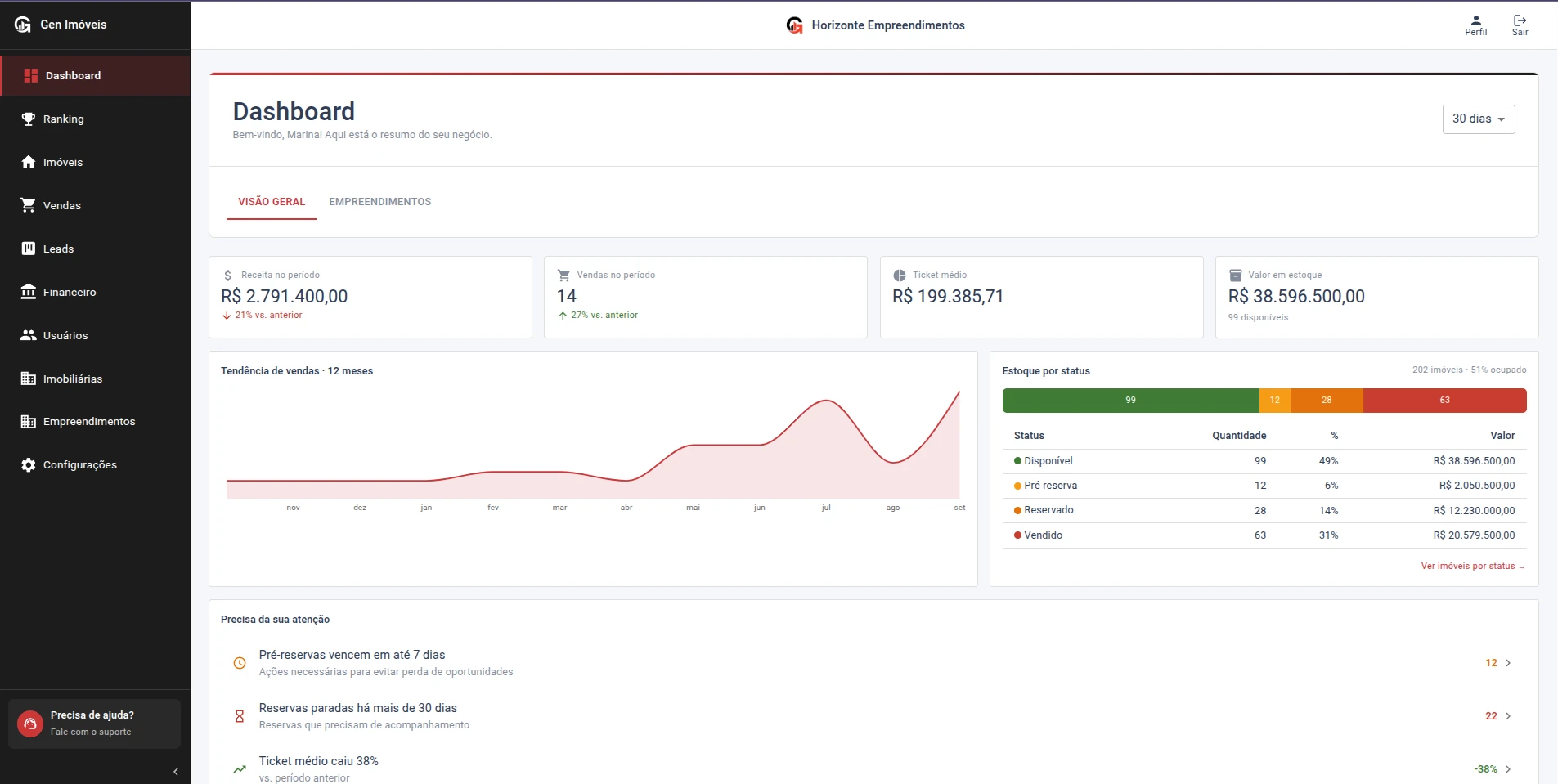Open Leads via the board icon

[29, 249]
